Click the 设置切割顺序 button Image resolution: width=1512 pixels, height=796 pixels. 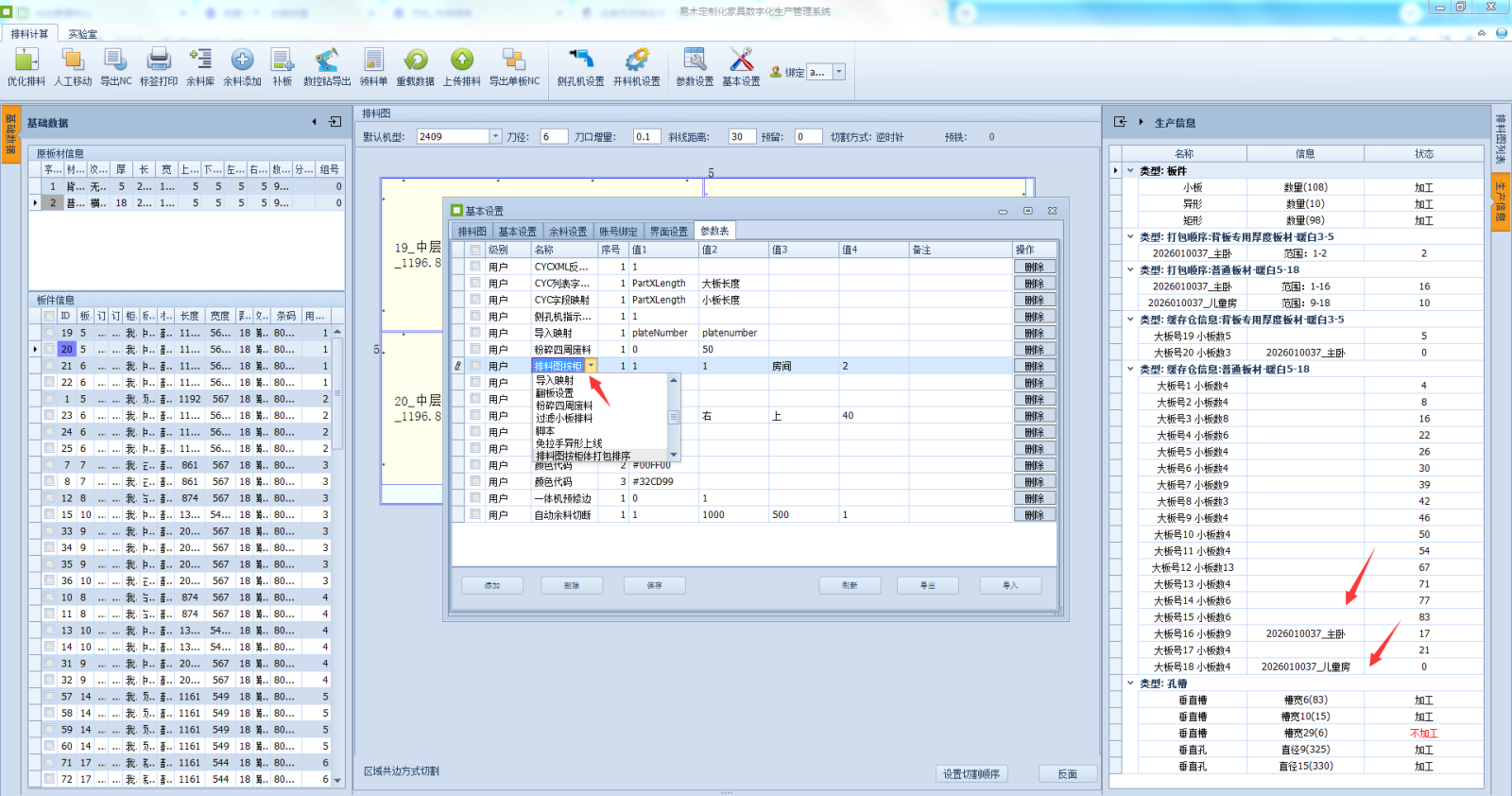coord(971,774)
